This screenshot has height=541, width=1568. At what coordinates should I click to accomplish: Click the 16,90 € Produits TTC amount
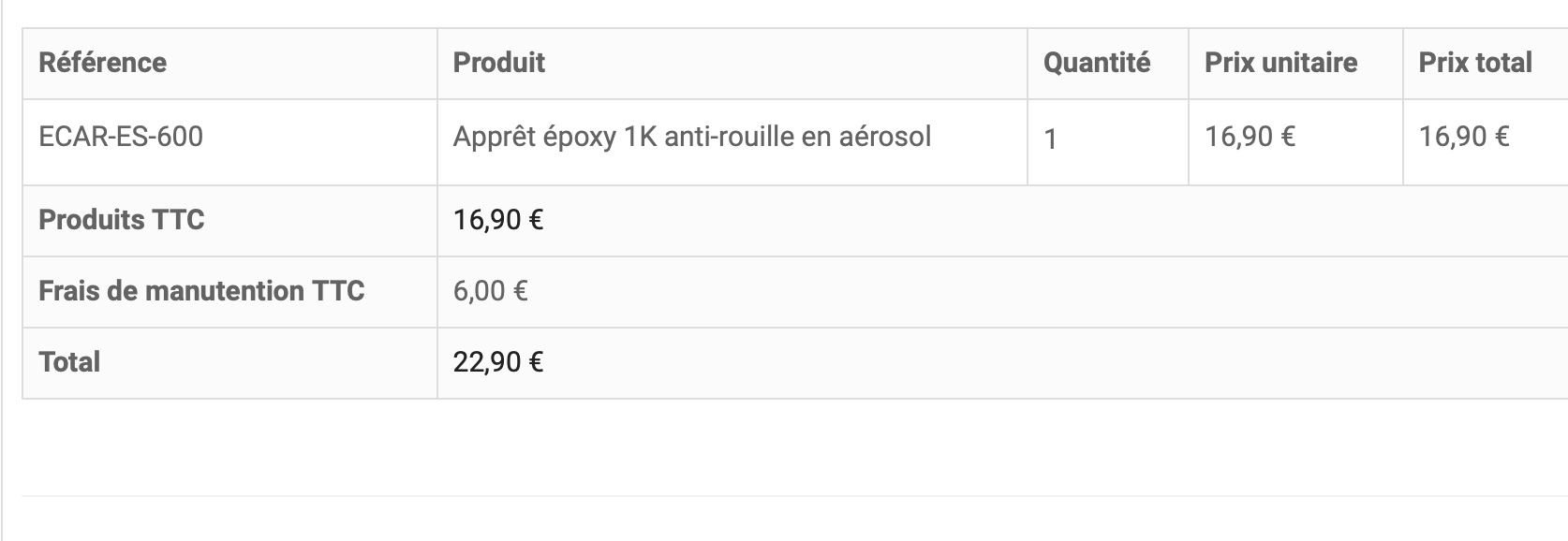pos(498,220)
